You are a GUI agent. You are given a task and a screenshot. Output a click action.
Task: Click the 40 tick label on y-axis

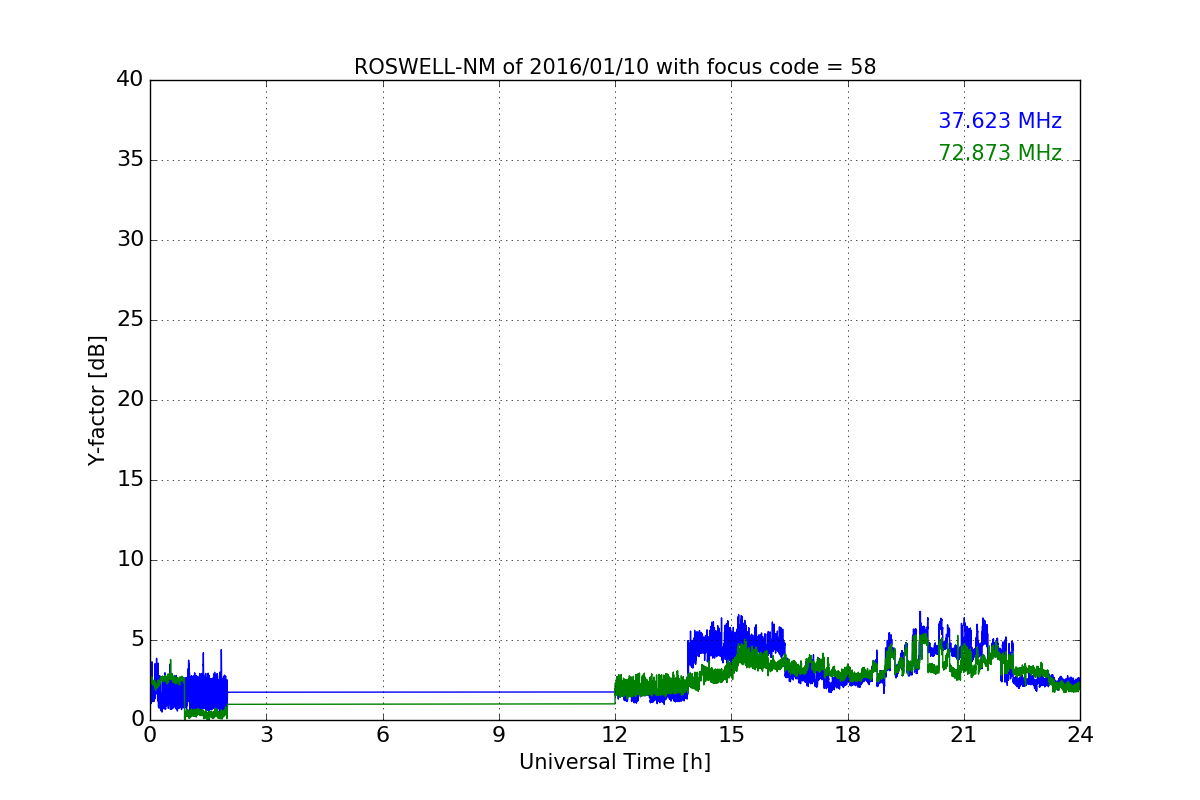pyautogui.click(x=129, y=80)
